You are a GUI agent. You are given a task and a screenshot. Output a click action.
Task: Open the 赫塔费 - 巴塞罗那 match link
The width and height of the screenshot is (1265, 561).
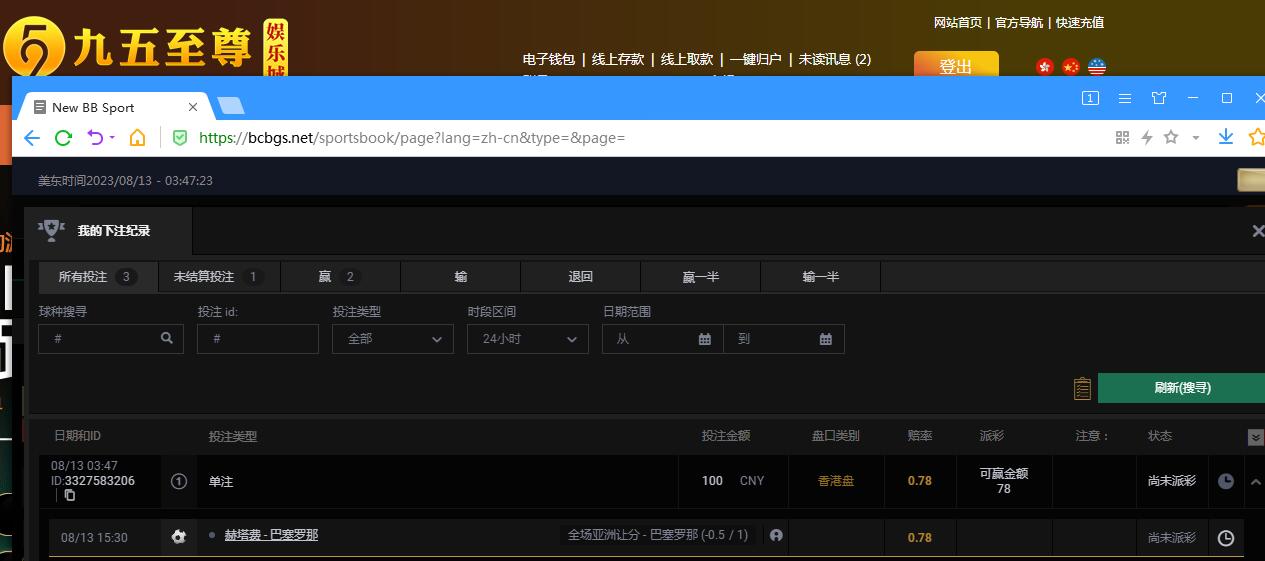click(x=271, y=535)
